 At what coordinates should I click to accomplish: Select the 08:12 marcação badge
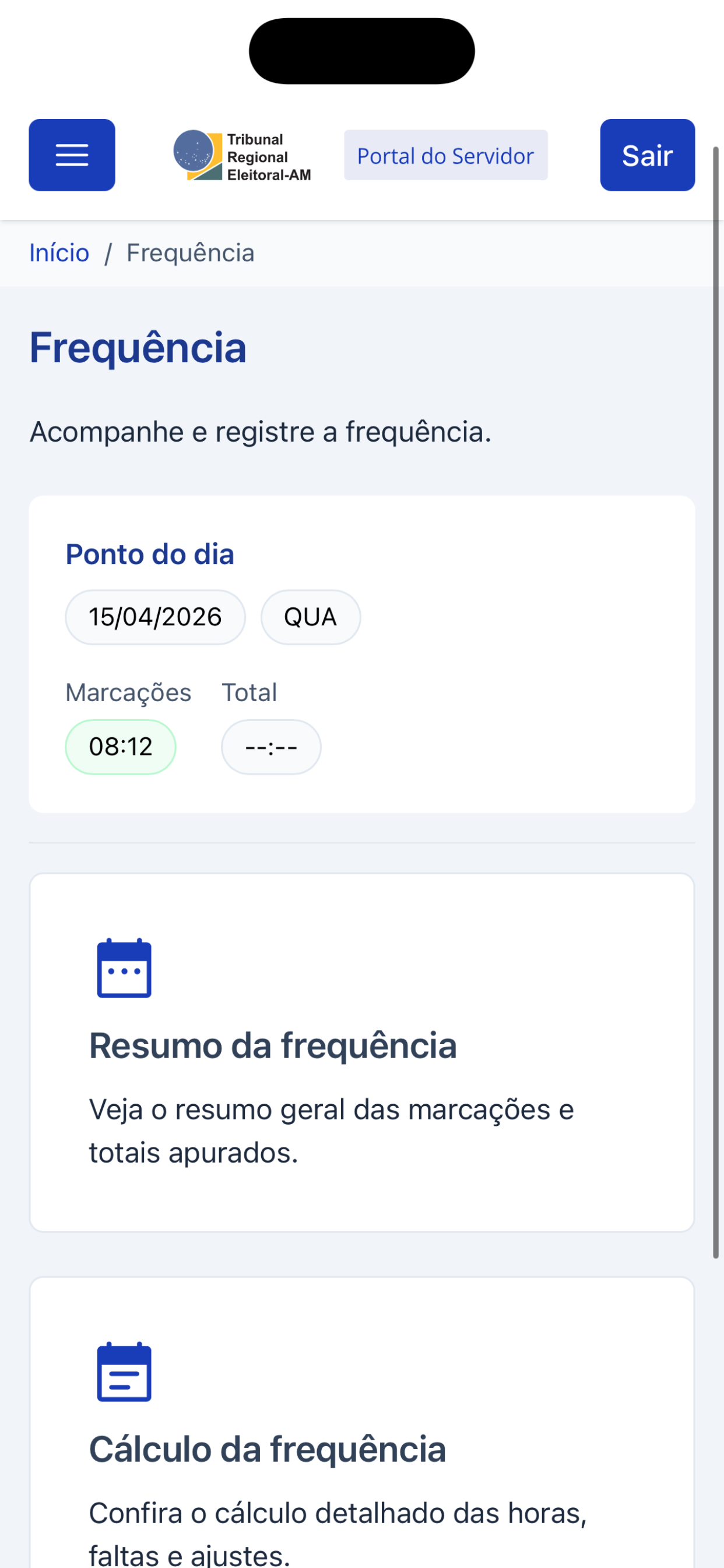click(x=121, y=747)
